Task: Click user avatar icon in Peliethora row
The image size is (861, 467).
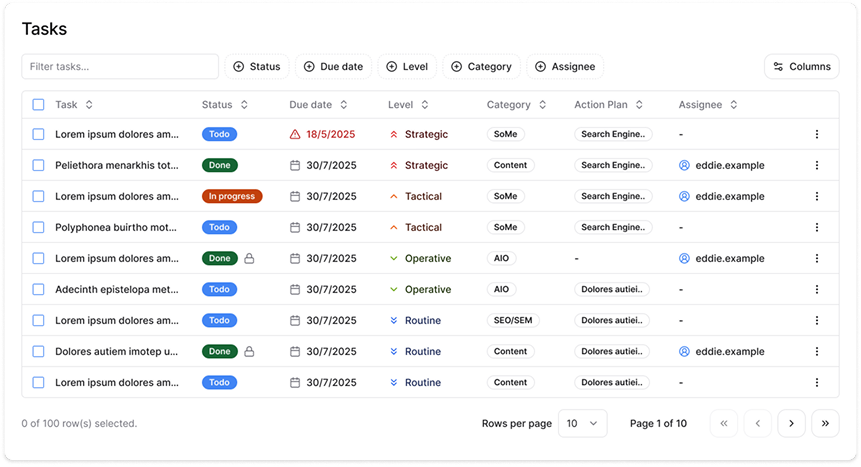Action: [685, 165]
